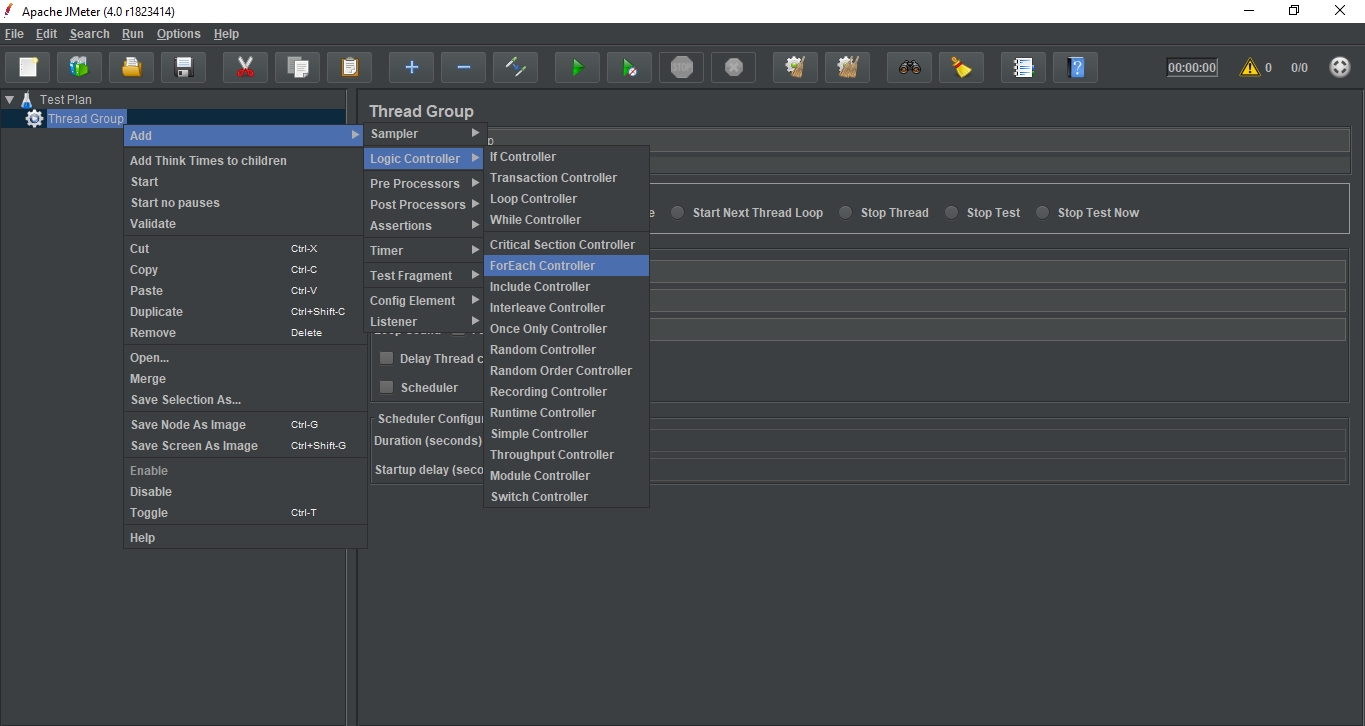Screen dimensions: 1365x726
Task: Click the New test plan toolbar icon
Action: 28,68
